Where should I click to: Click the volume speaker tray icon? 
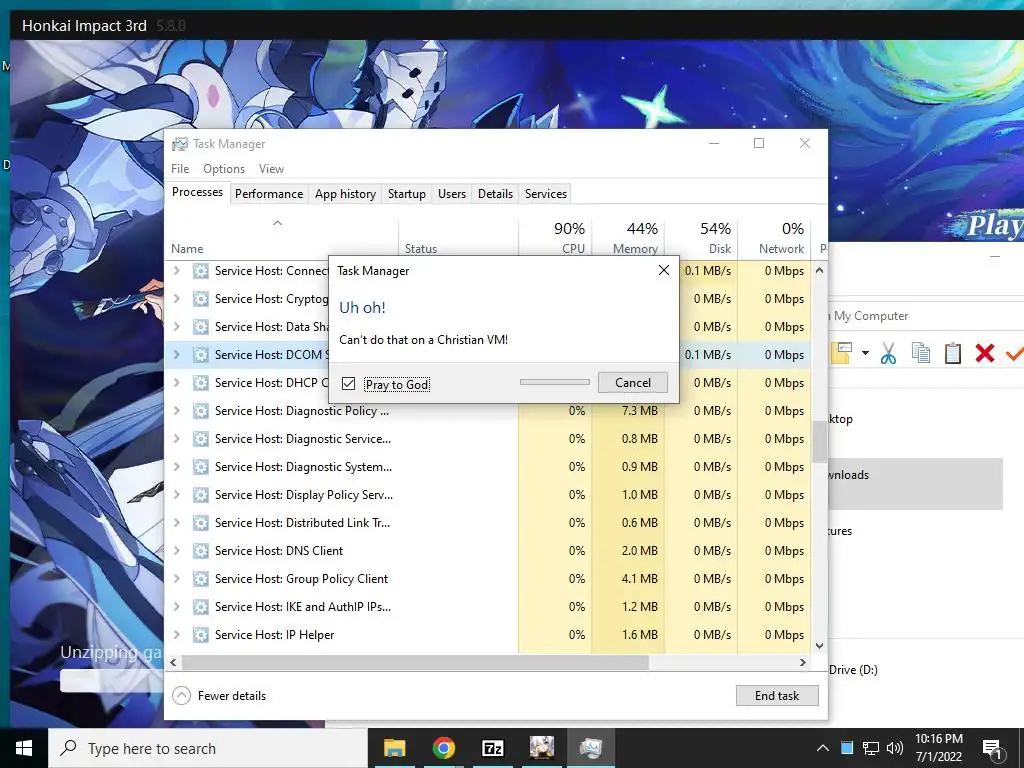pos(895,748)
